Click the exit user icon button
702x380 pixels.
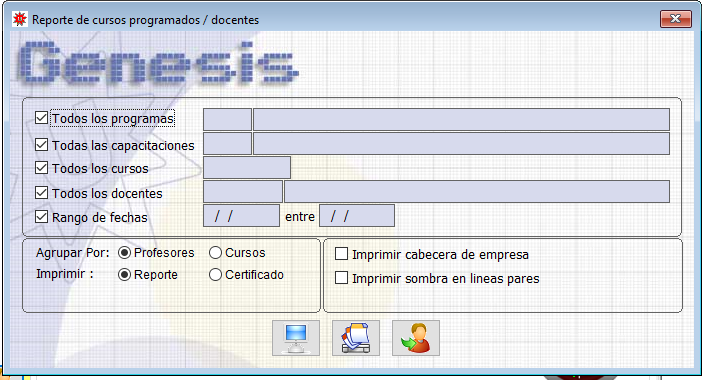[x=416, y=338]
